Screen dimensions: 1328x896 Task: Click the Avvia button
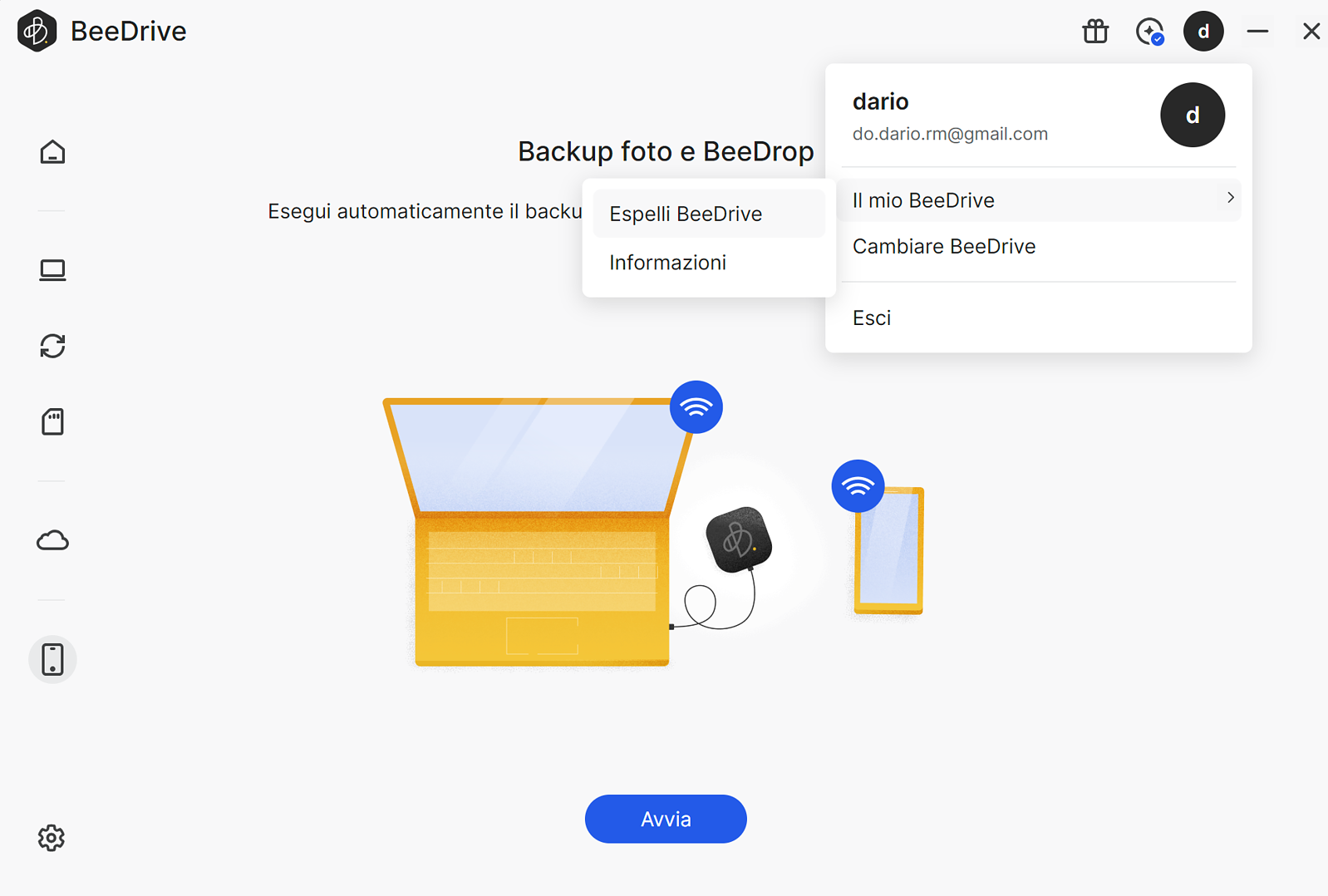[666, 819]
